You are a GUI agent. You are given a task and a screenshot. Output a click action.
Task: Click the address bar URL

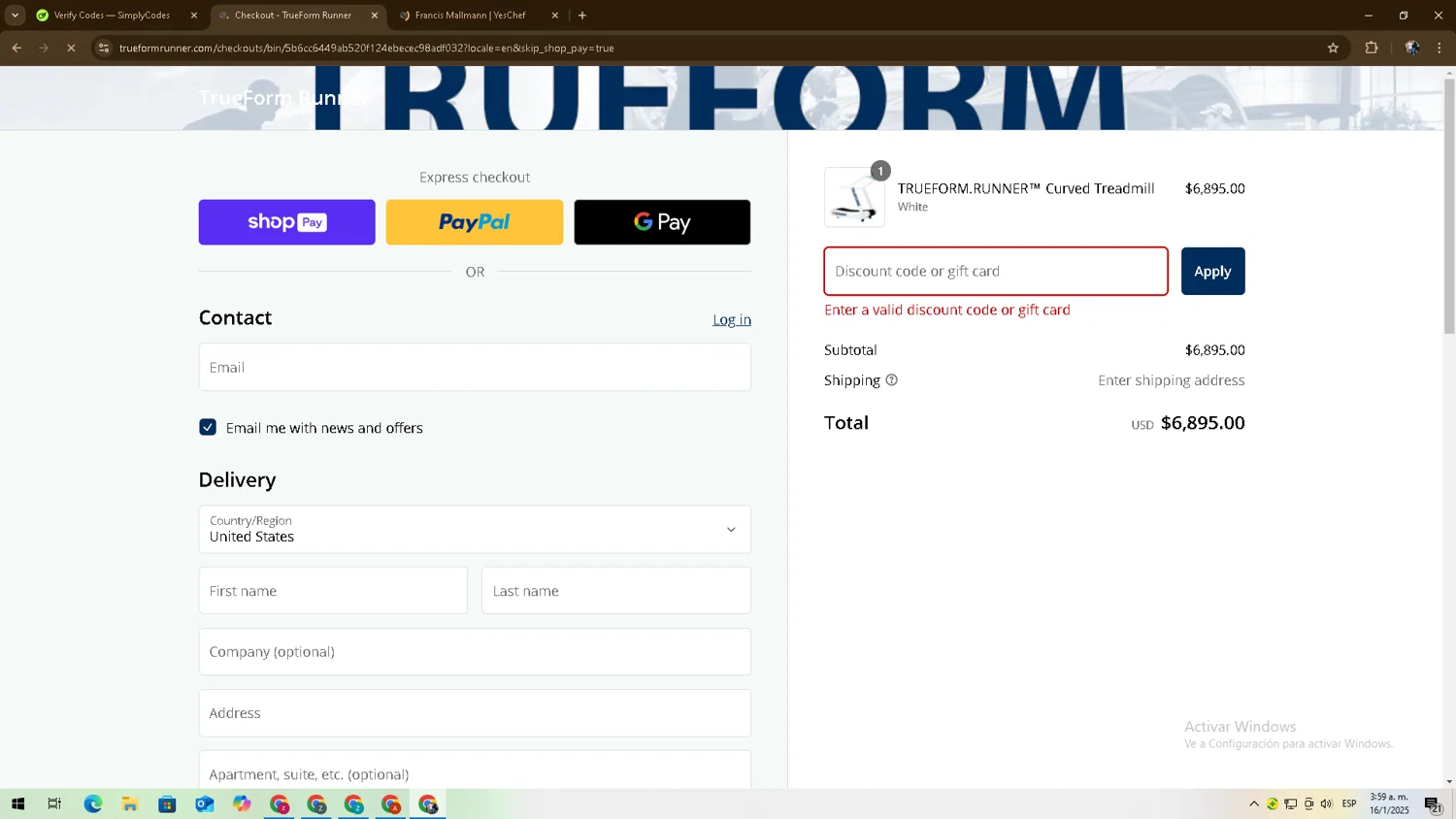coord(367,48)
